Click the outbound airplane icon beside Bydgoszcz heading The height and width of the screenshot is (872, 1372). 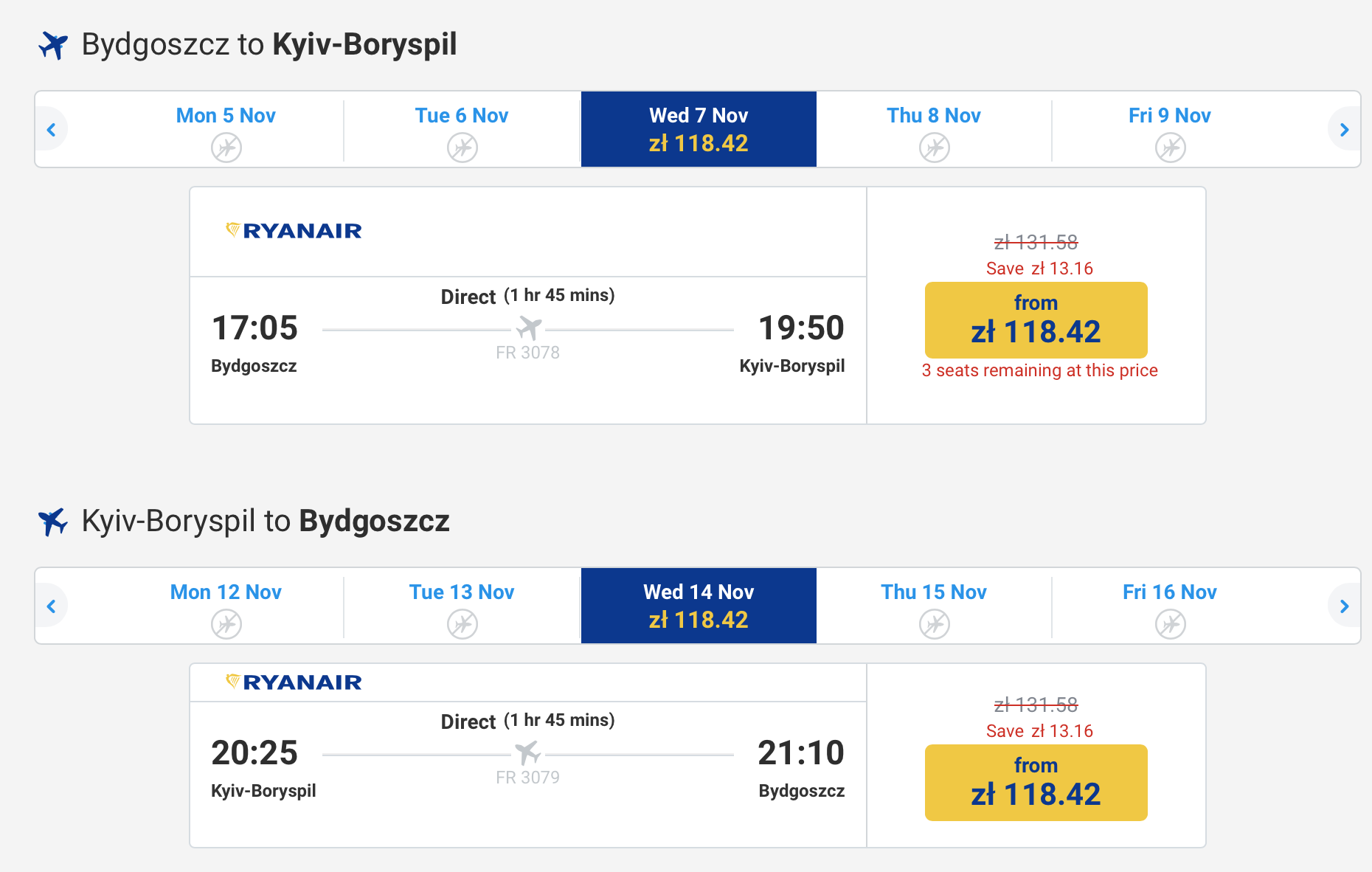pyautogui.click(x=53, y=45)
